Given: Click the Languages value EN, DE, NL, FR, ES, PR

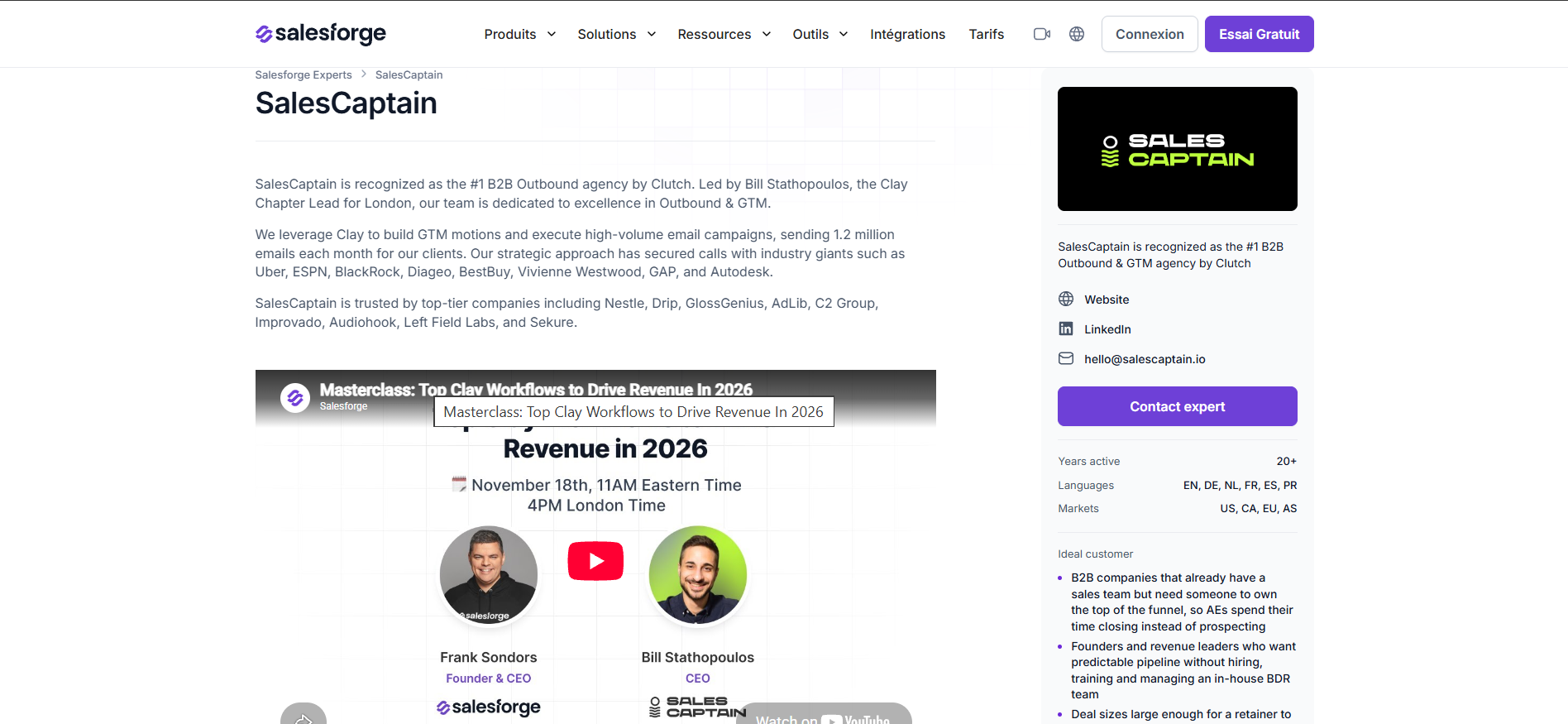Looking at the screenshot, I should (1240, 486).
